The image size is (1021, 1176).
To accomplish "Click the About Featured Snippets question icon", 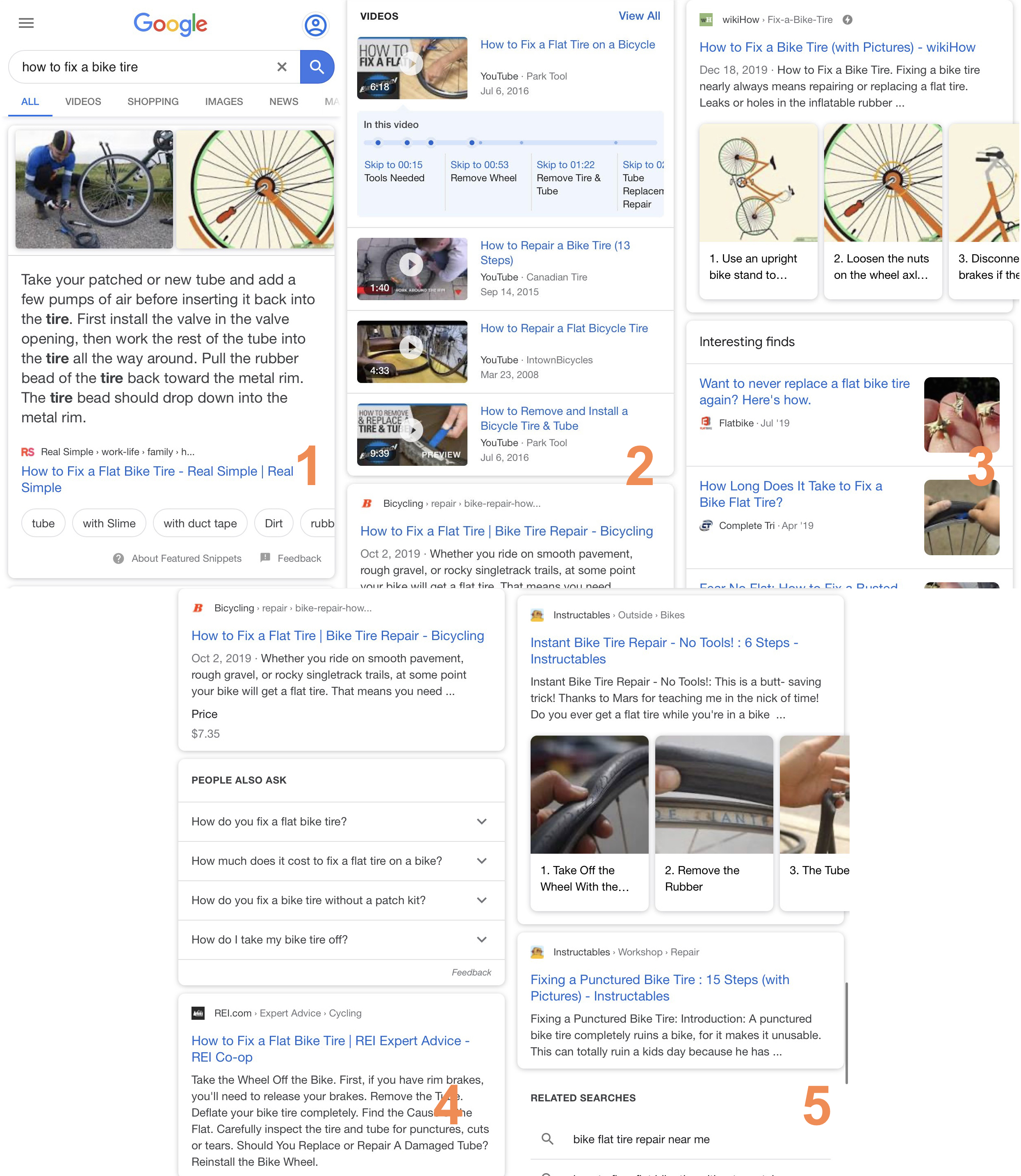I will 119,558.
